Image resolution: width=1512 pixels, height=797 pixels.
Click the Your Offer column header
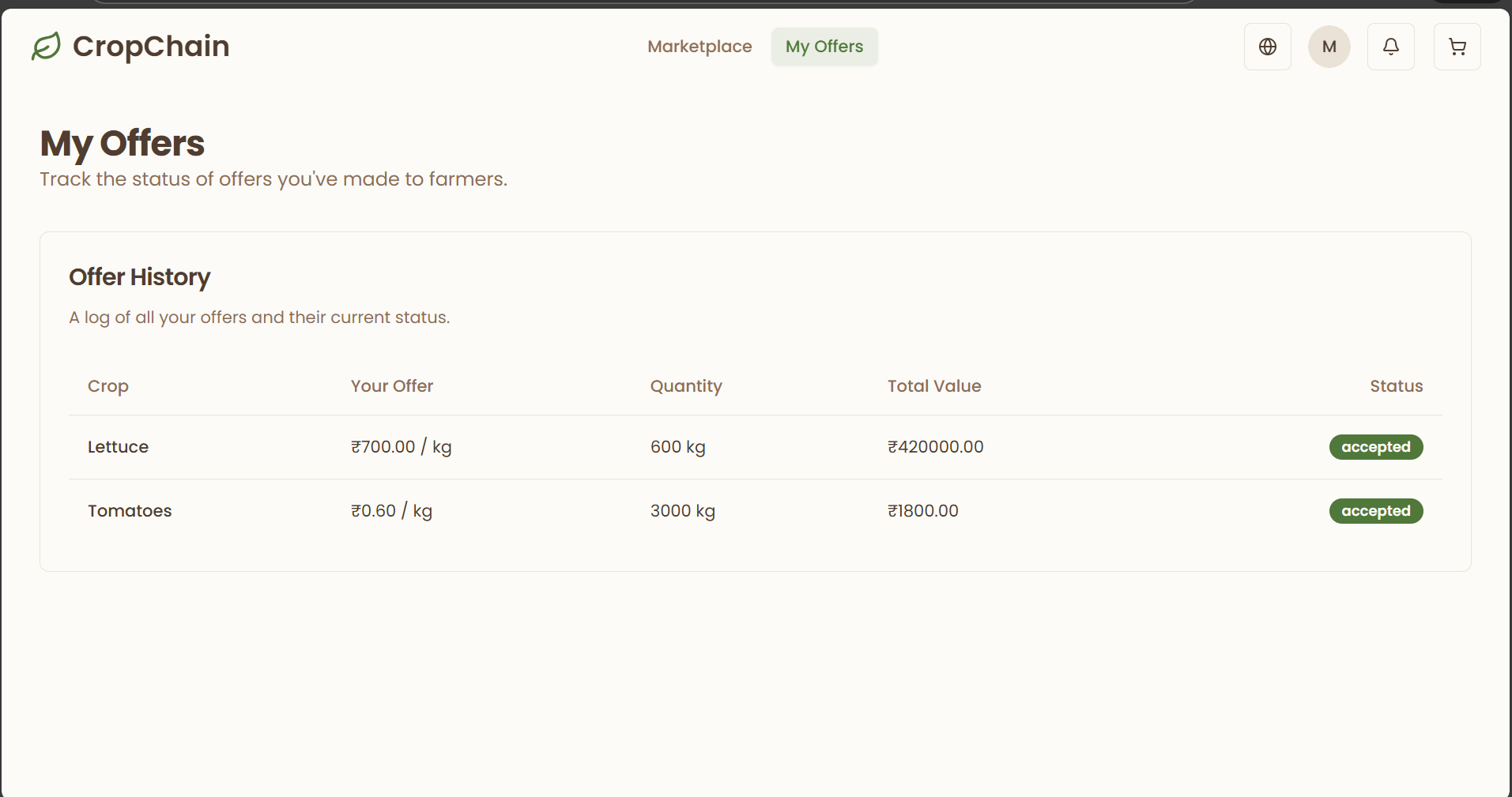pos(392,386)
